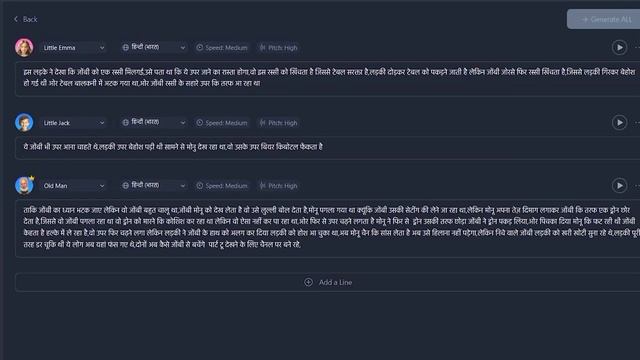Adjust Pitch: High on Little Emma line

coord(278,48)
